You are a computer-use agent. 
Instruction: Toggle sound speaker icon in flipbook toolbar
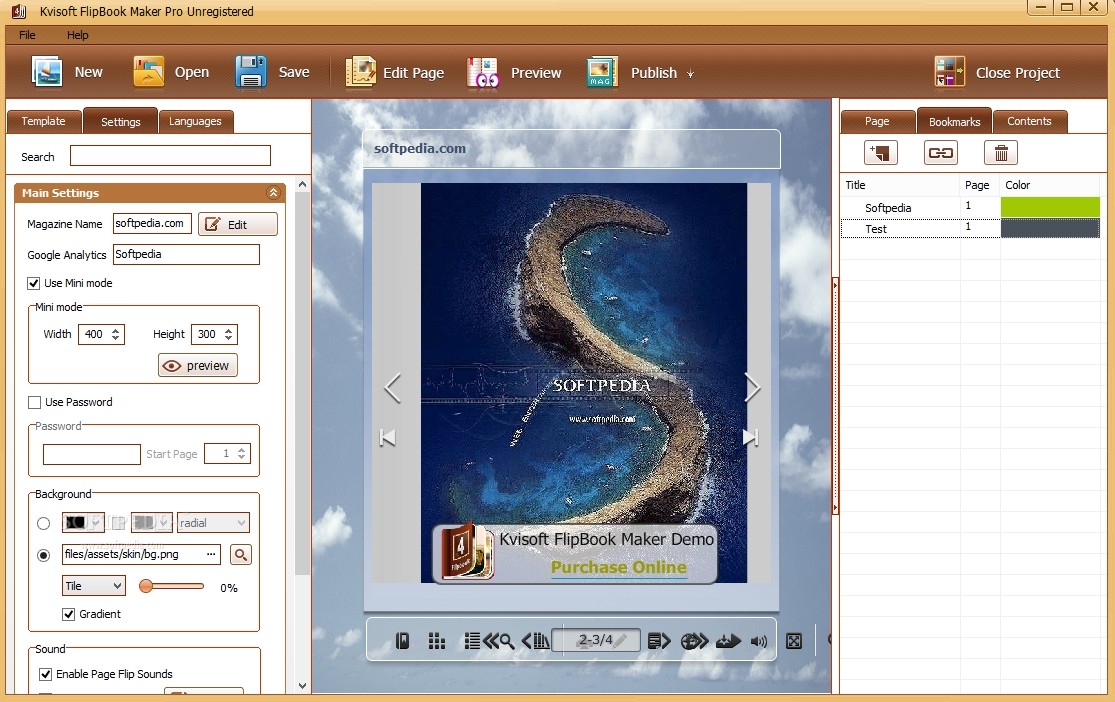[759, 641]
